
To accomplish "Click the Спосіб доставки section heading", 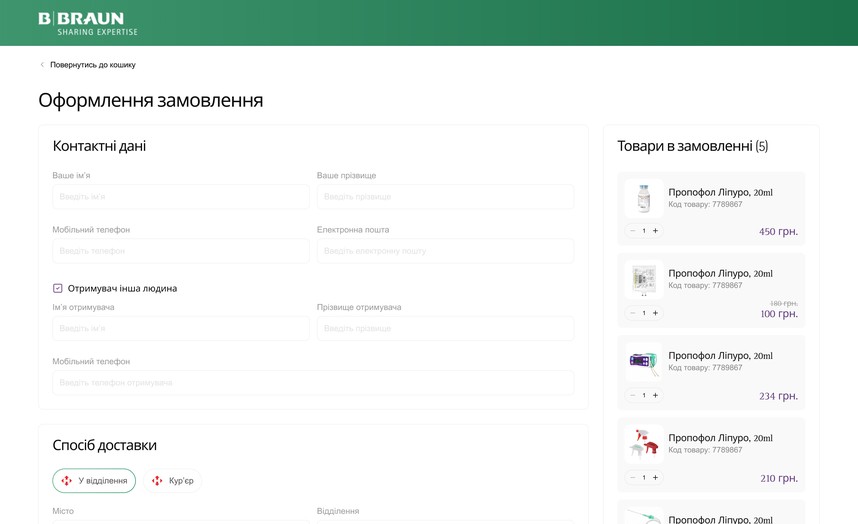I will [x=105, y=445].
